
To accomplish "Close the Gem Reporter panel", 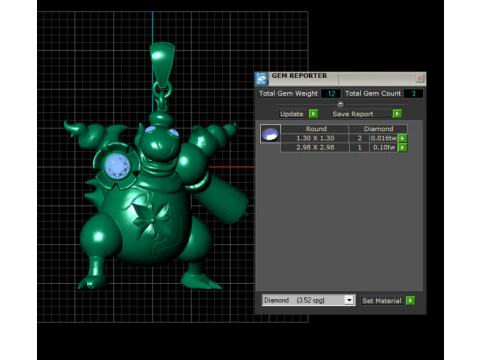I will [420, 78].
